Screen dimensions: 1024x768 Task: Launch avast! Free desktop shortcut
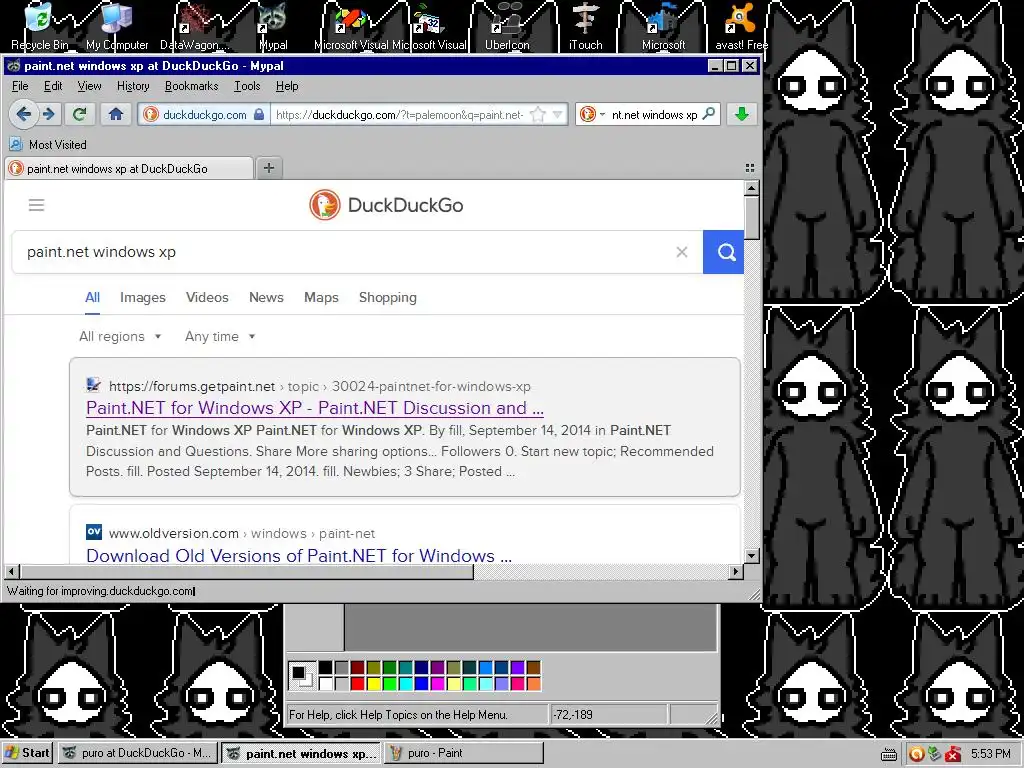click(741, 27)
